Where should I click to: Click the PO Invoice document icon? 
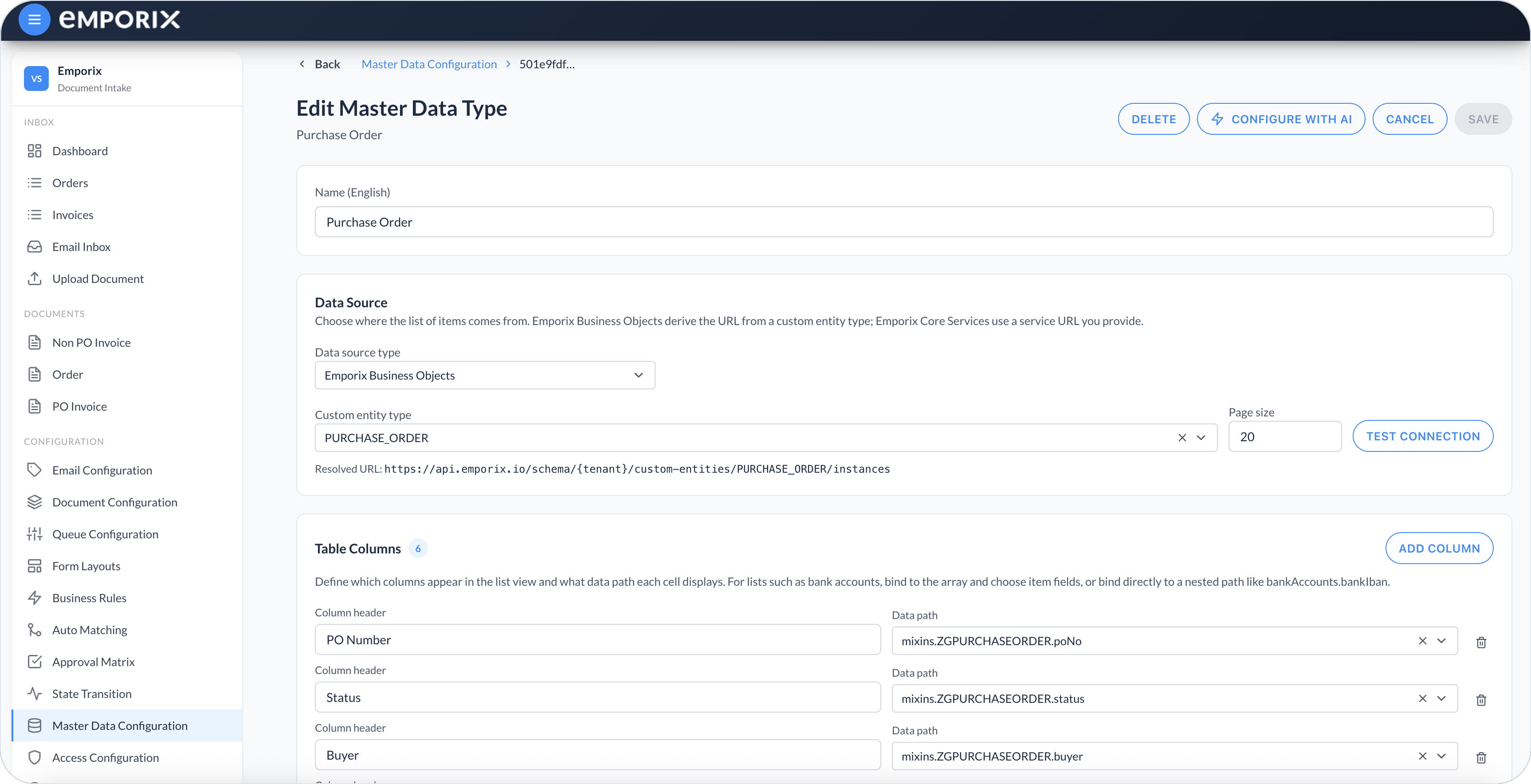[x=35, y=407]
